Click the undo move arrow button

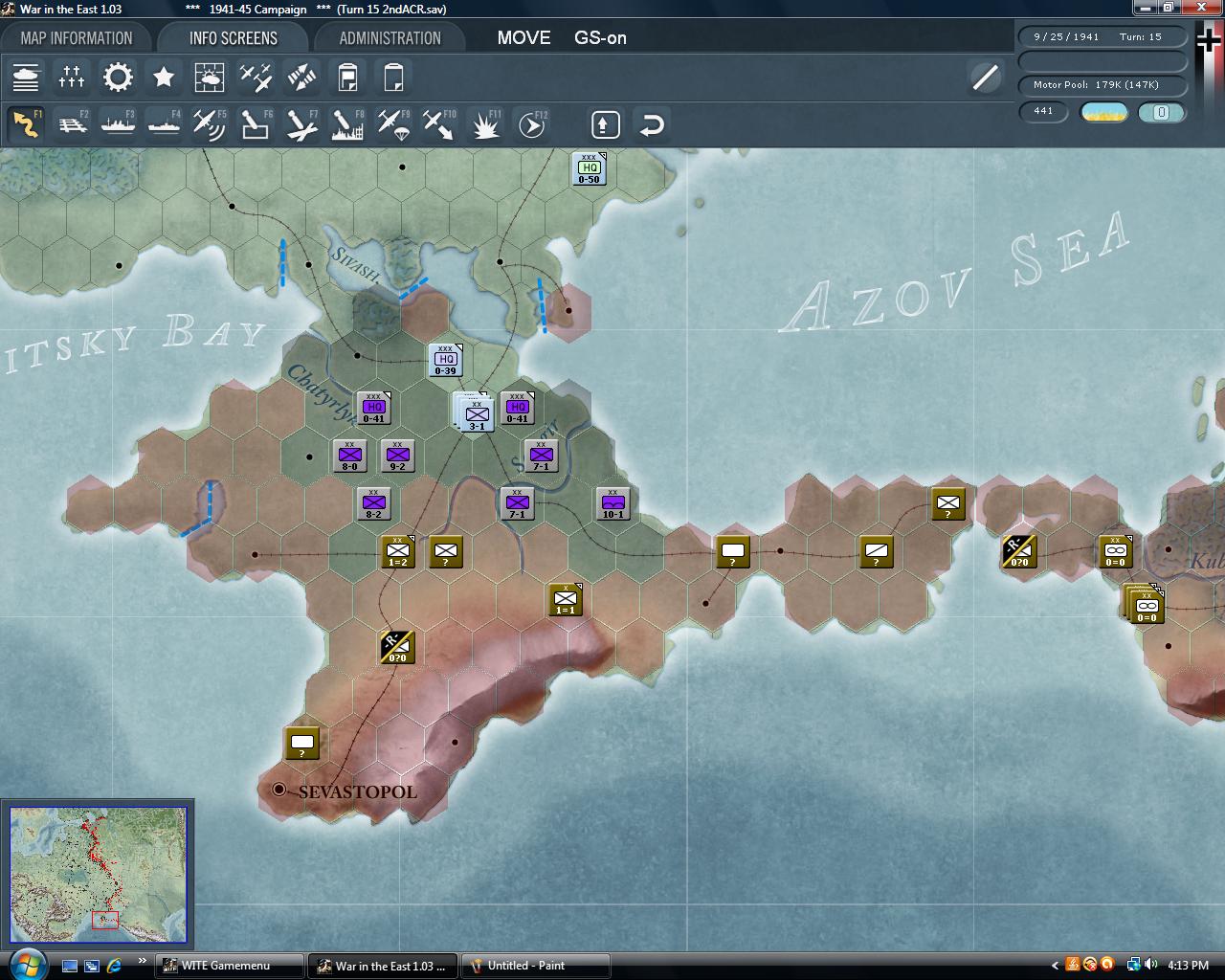point(652,124)
